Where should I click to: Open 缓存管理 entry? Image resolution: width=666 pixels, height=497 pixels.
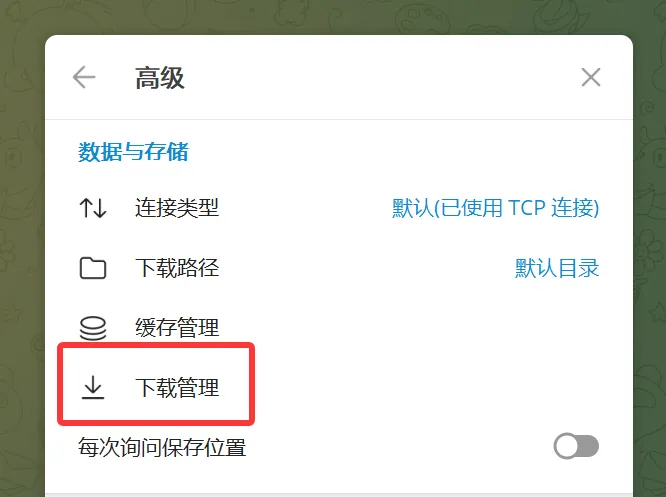coord(339,328)
